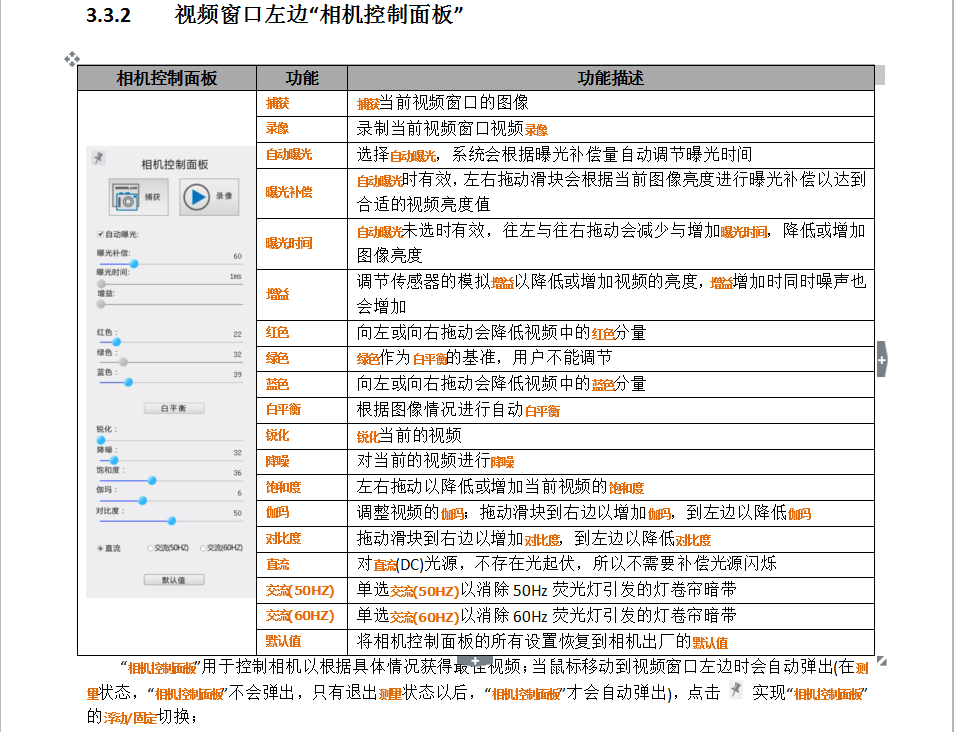Screen dimensions: 954x732
Task: Toggle the 自动曝光 checkbox in the panel
Action: click(100, 234)
